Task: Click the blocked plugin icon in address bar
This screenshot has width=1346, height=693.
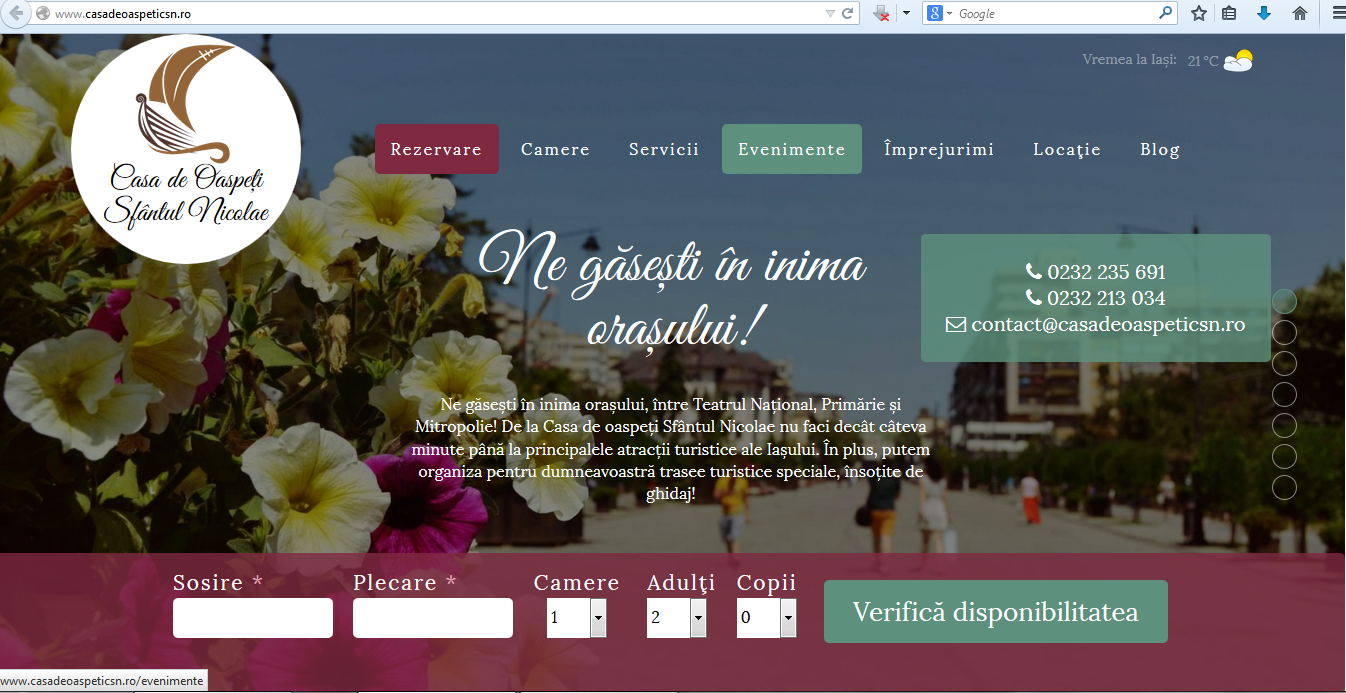Action: click(881, 13)
